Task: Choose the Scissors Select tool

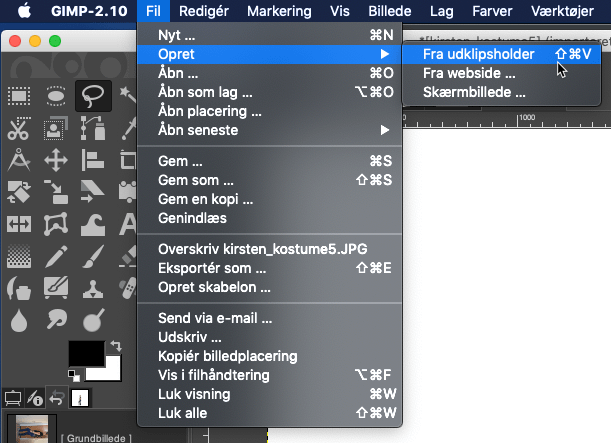Action: 19,128
